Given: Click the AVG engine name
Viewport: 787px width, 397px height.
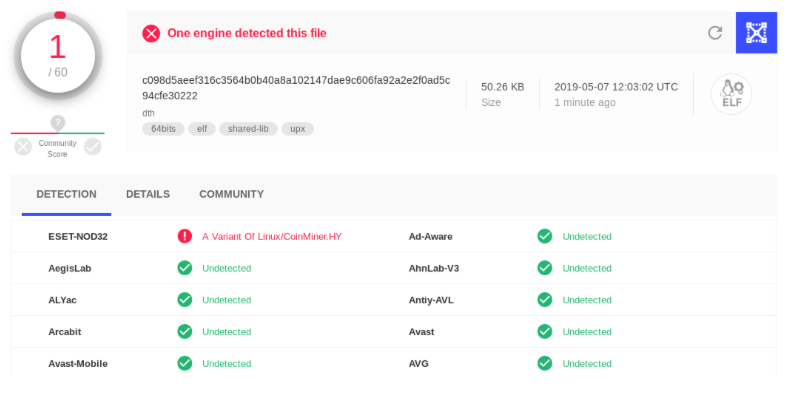Looking at the screenshot, I should [418, 364].
